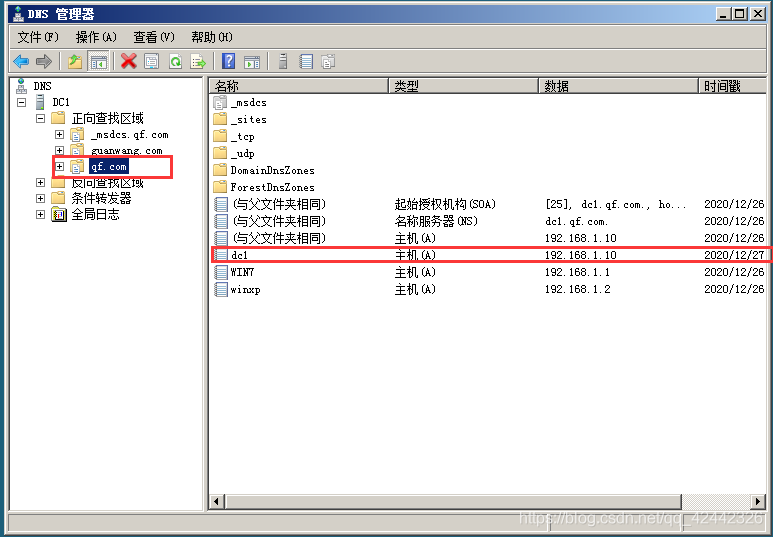Sort by the 类型 column header

(463, 86)
